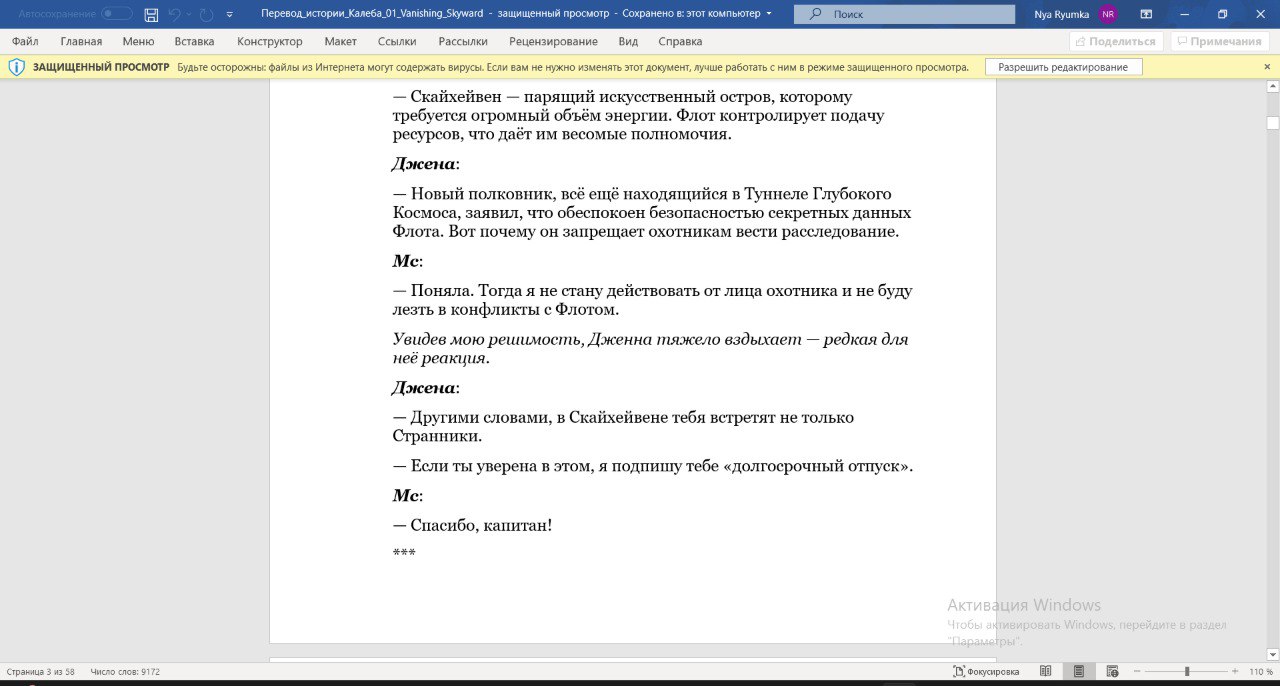Switch to the Главная ribbon tab

pos(81,41)
